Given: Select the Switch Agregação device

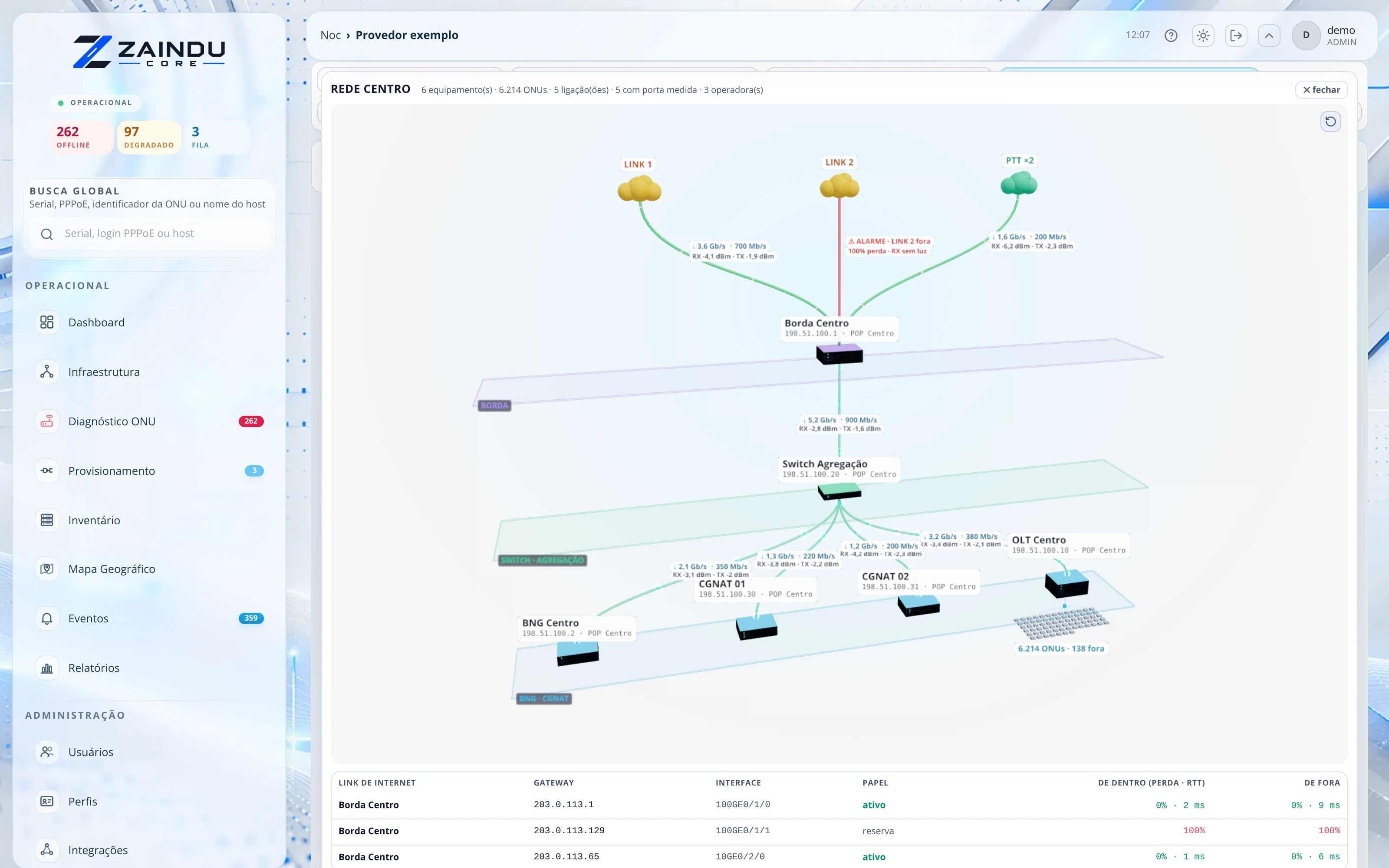Looking at the screenshot, I should (839, 491).
